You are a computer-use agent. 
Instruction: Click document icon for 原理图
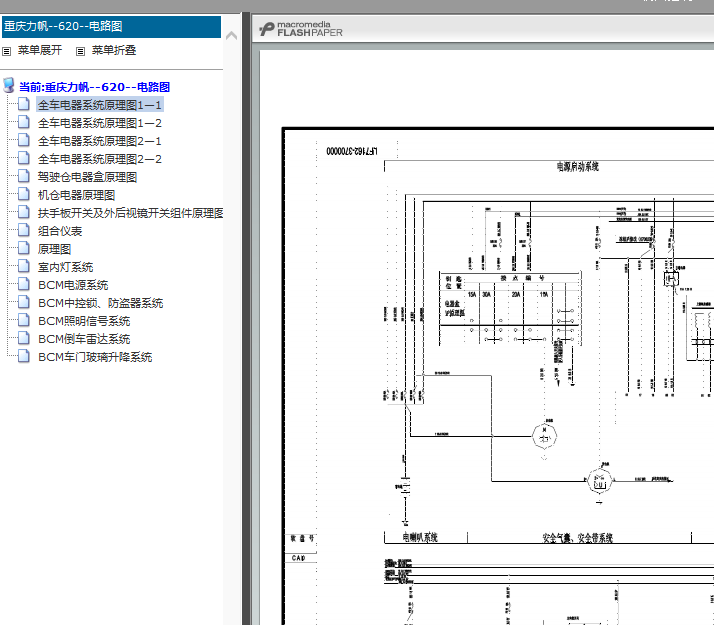click(x=24, y=248)
